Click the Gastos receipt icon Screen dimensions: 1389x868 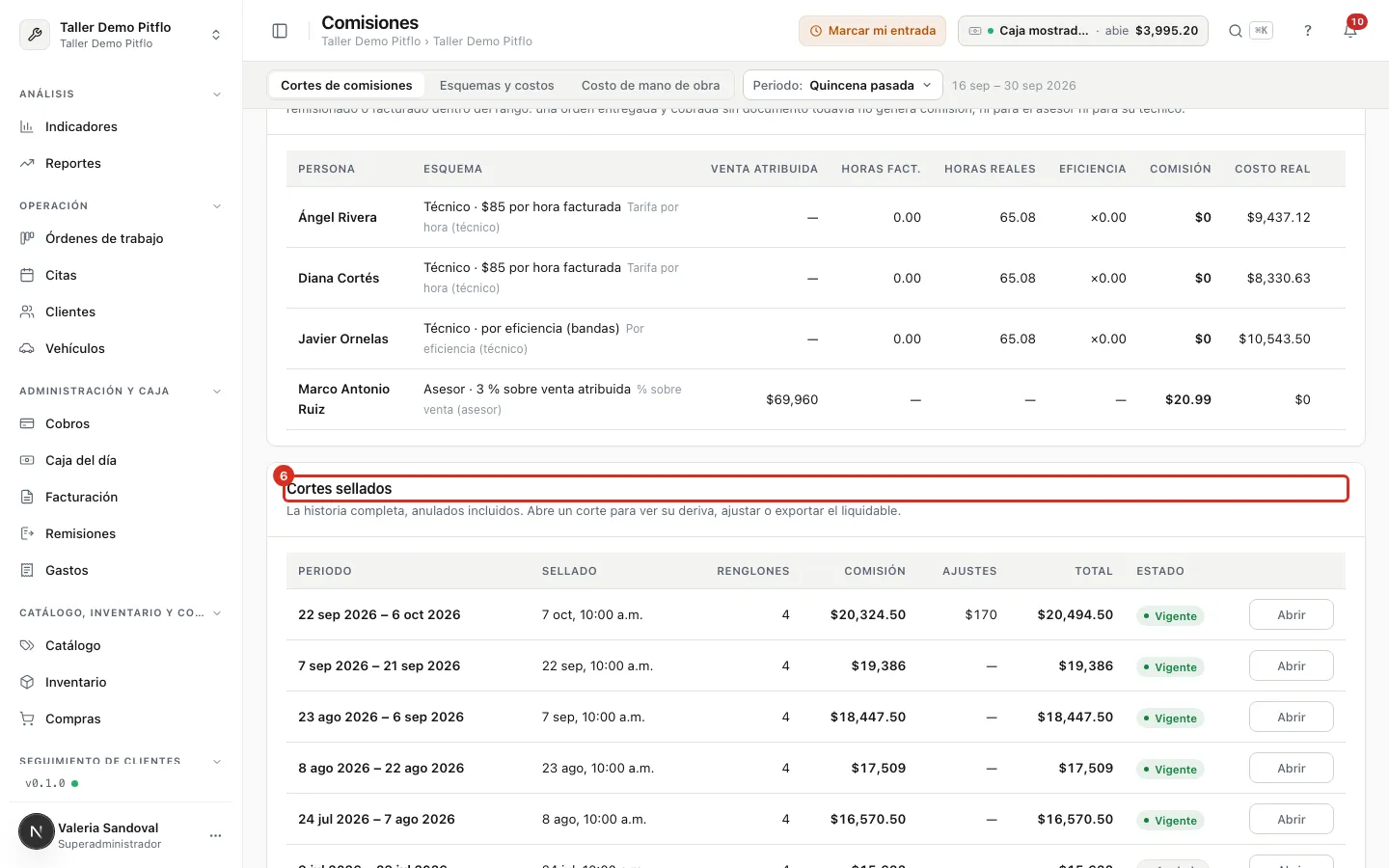[27, 570]
